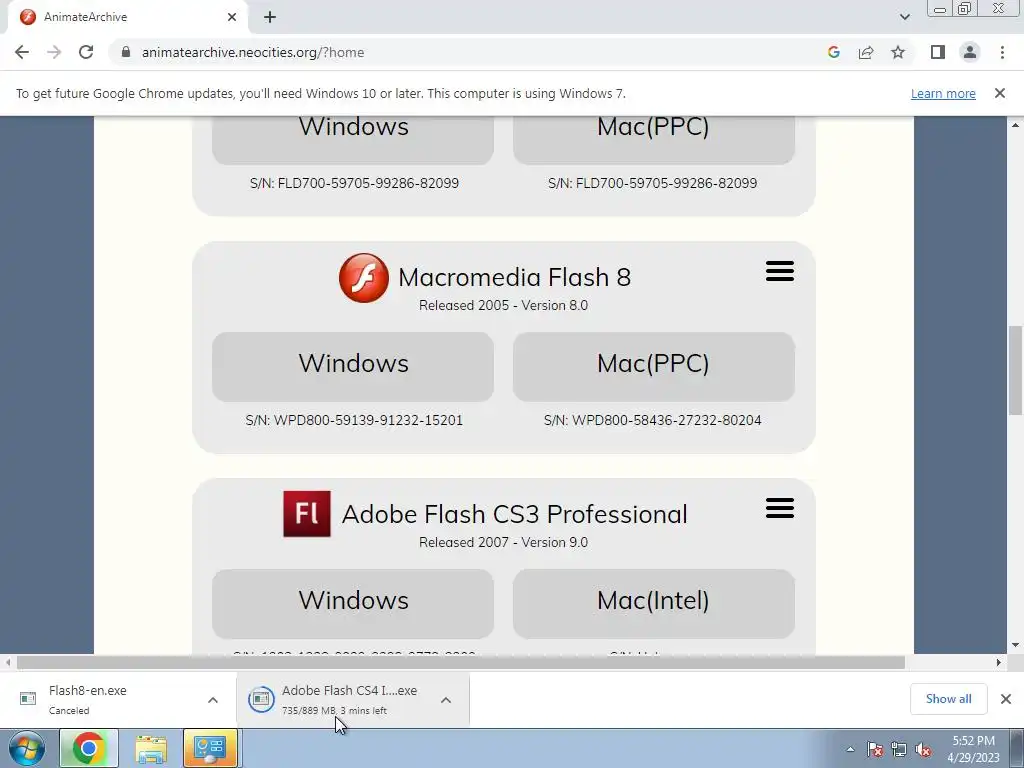
Task: Click Windows button above FLD700 serial
Action: pos(353,138)
